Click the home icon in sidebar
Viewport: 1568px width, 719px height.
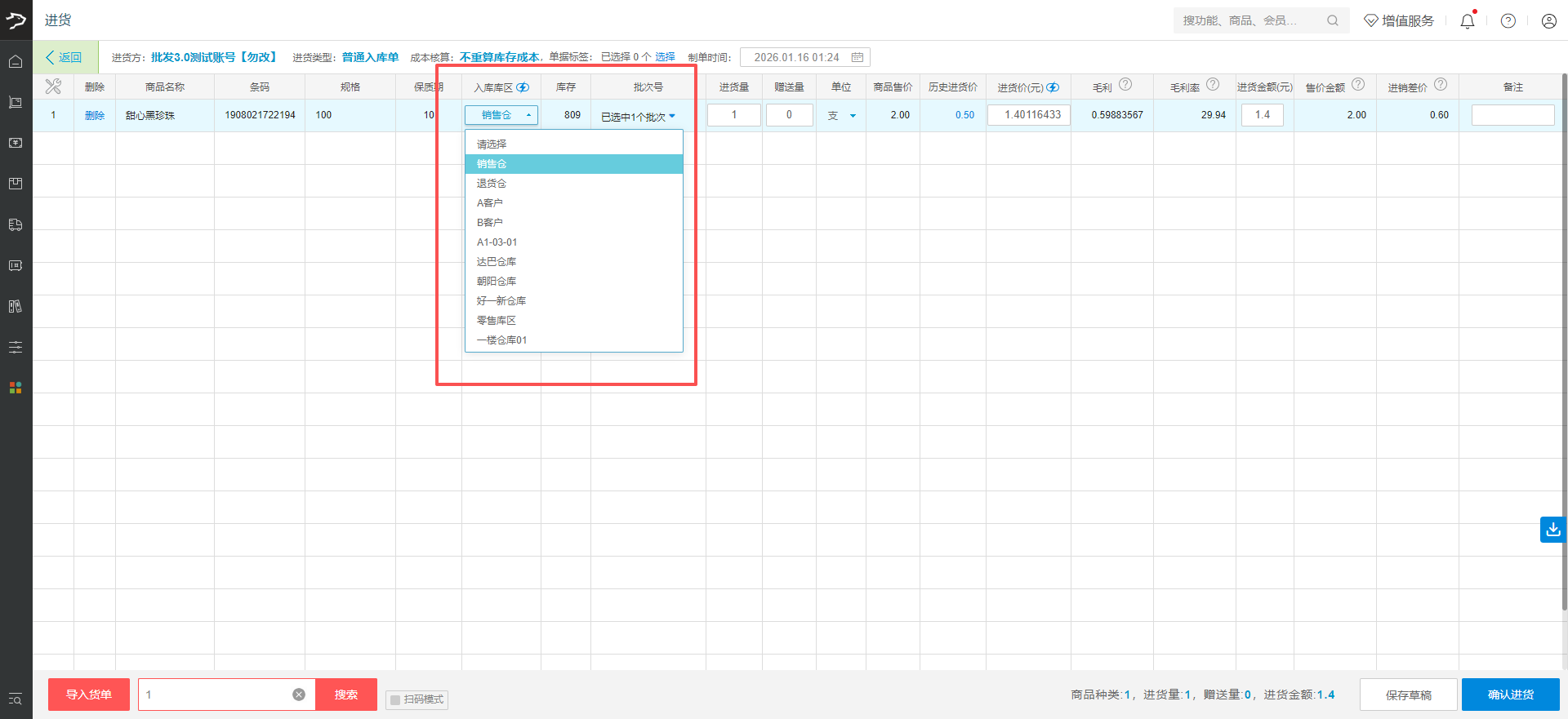16,62
